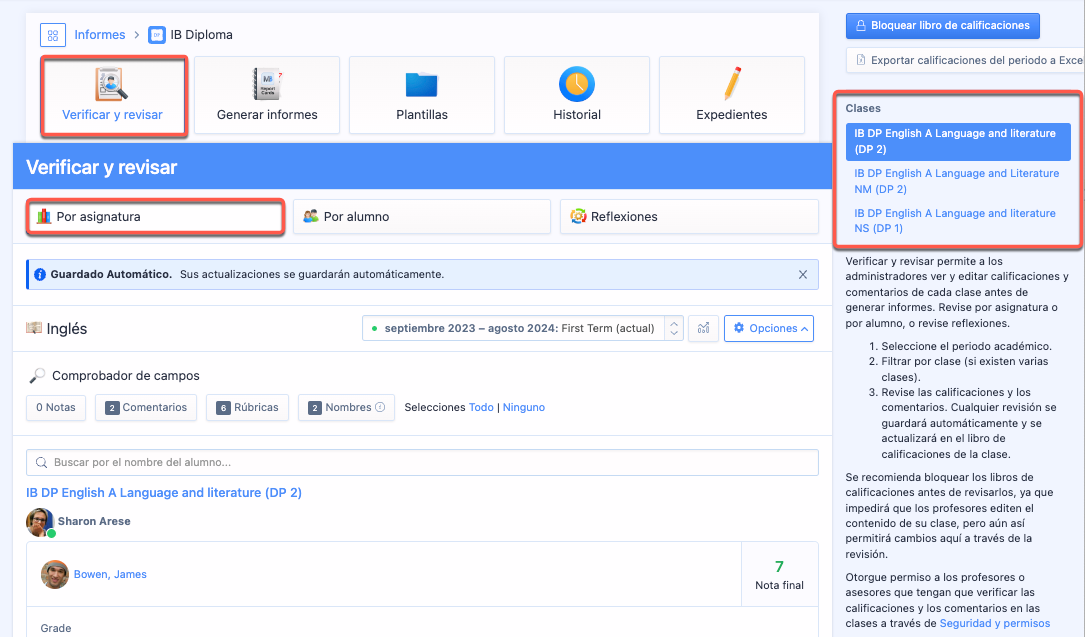Open Historial clock icon
The image size is (1085, 637).
click(577, 84)
